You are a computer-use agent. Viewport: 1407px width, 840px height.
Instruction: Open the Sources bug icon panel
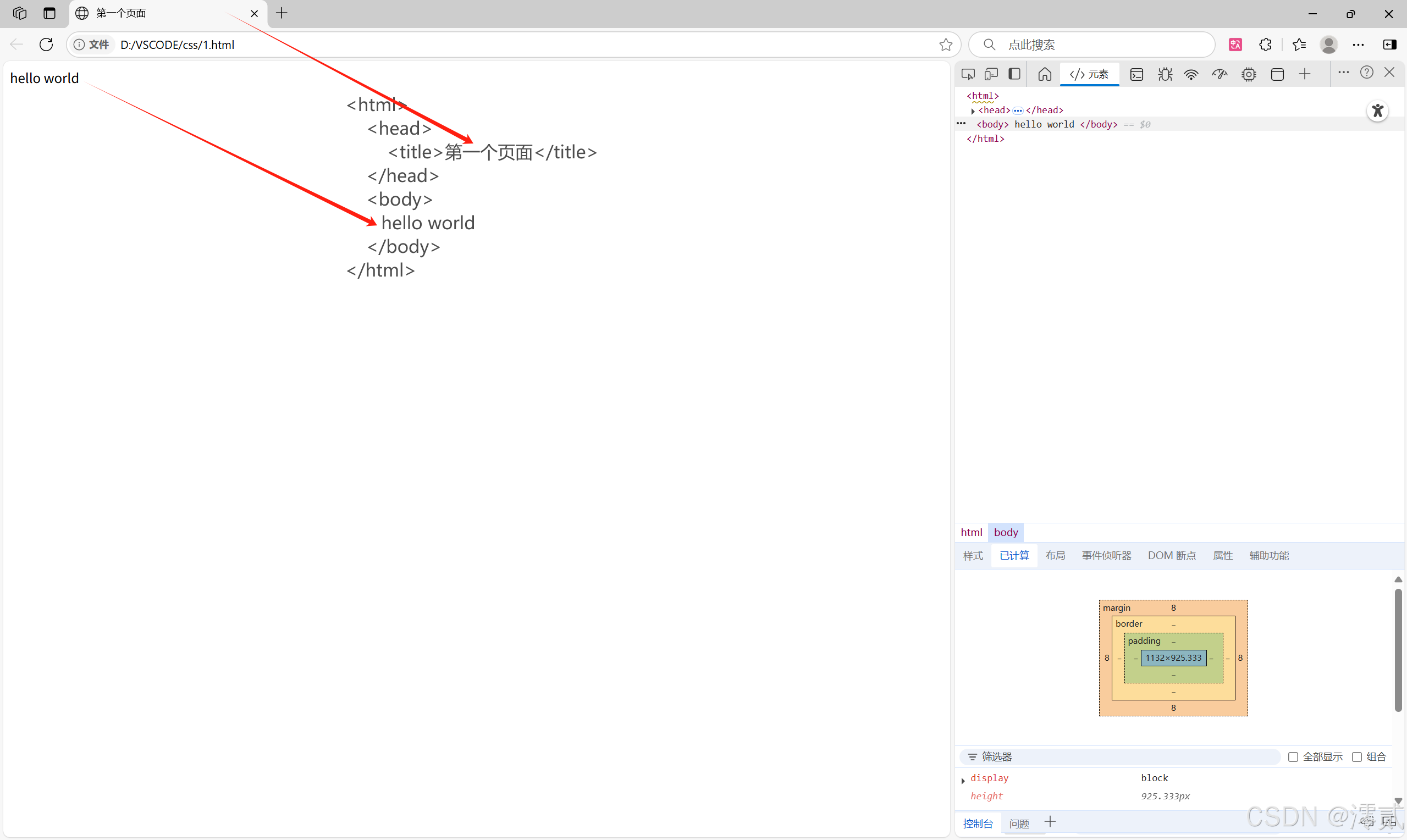point(1165,74)
